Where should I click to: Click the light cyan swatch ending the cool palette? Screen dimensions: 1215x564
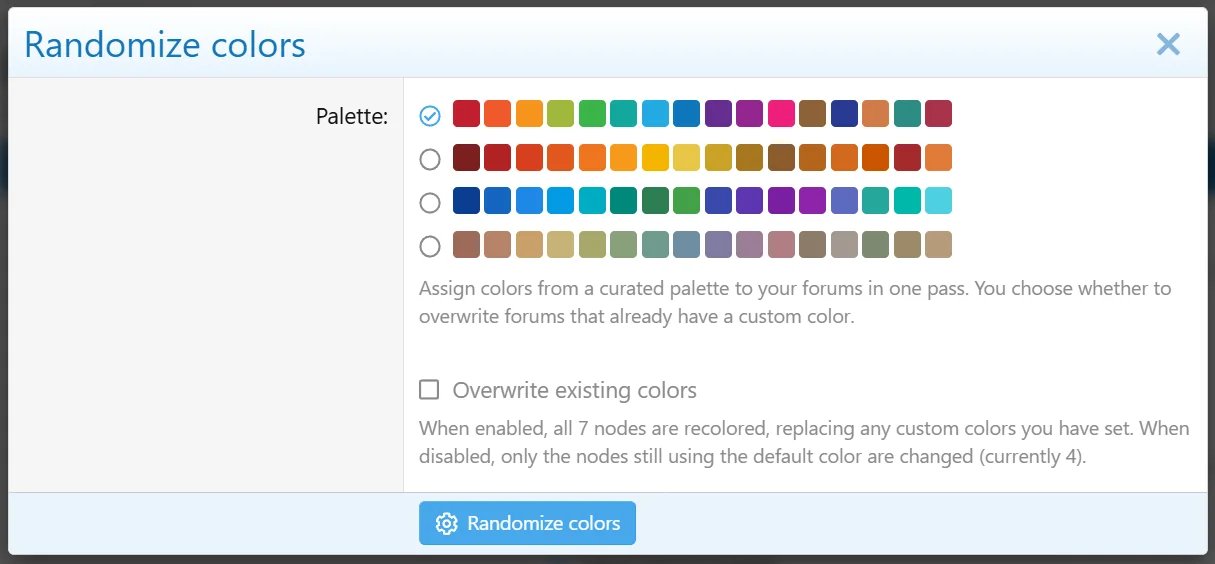[938, 201]
